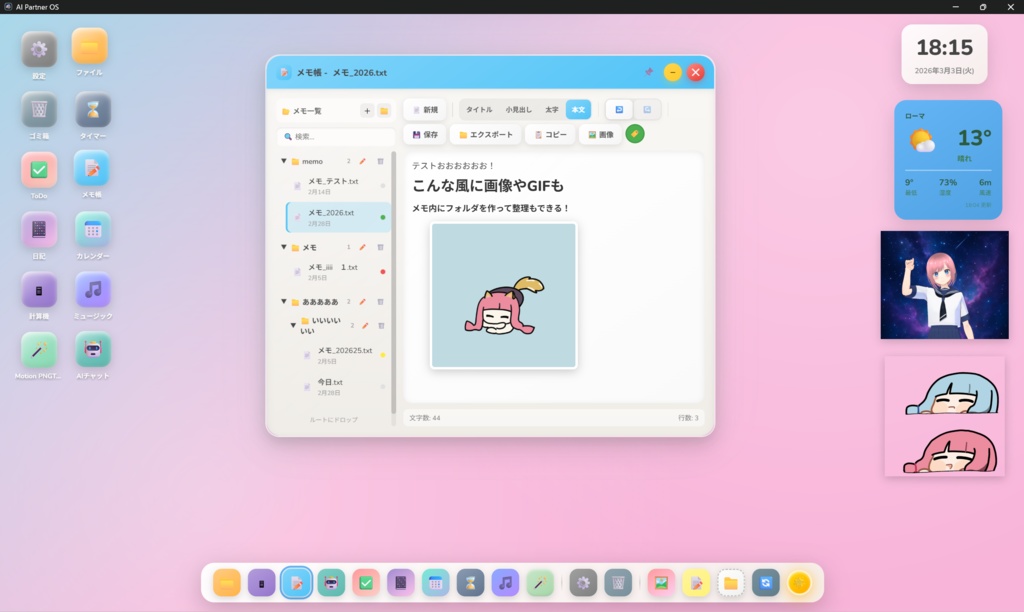Click the trash icon next to the メモ folder
The width and height of the screenshot is (1024, 612).
(378, 245)
